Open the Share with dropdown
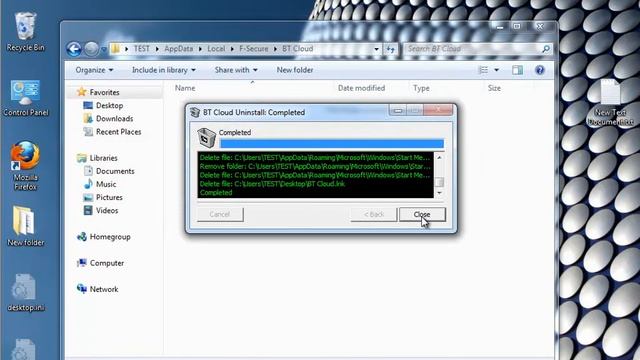The height and width of the screenshot is (360, 640). click(x=236, y=70)
